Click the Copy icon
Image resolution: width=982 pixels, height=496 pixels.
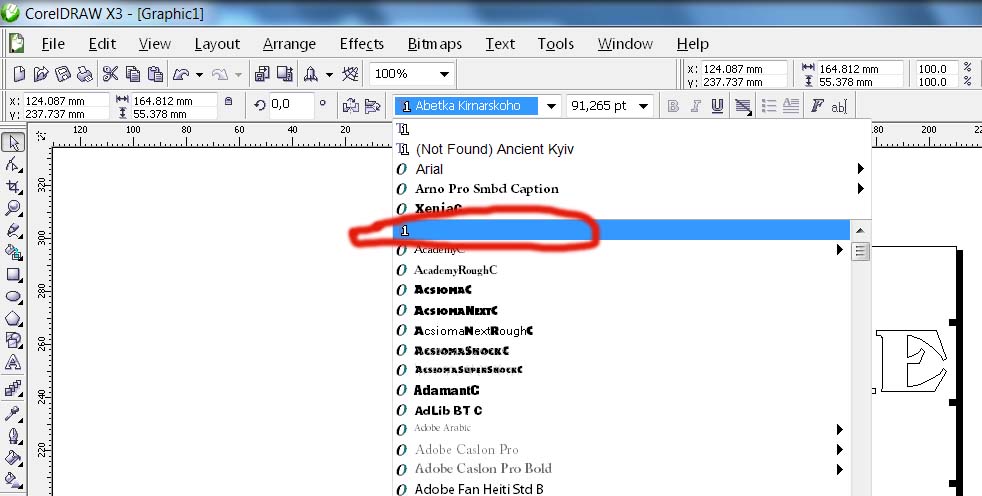coord(133,75)
